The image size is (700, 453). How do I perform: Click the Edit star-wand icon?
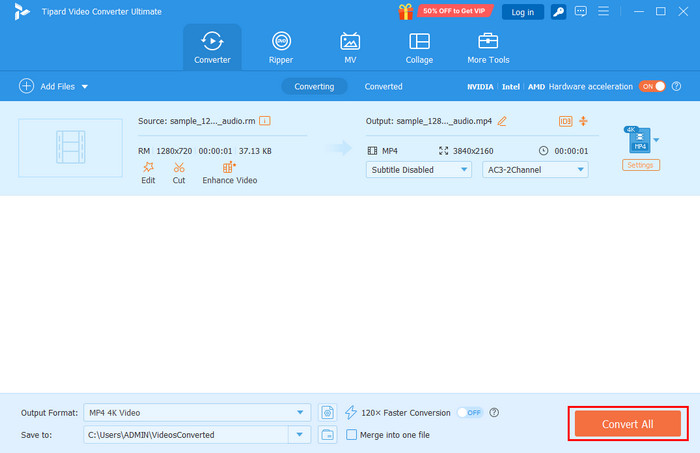point(148,167)
